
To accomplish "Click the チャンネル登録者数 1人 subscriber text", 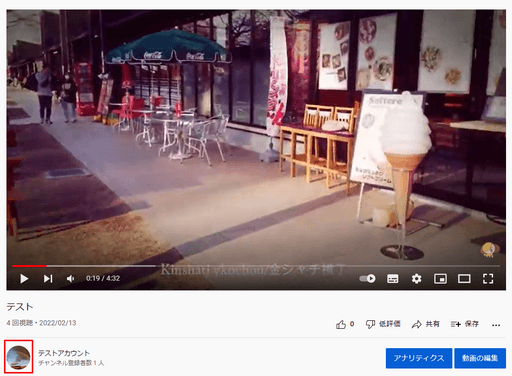I will point(71,363).
